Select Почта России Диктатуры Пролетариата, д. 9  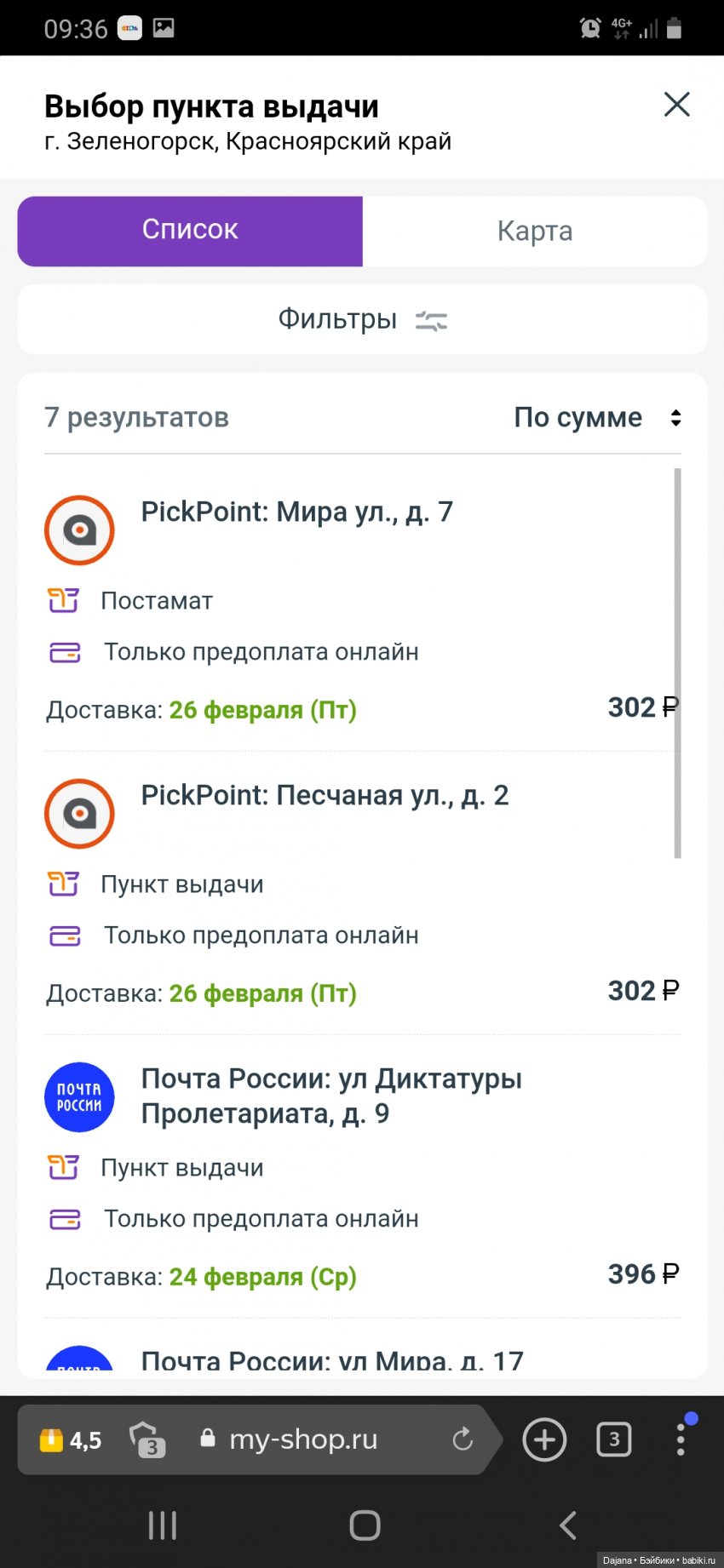coord(331,1096)
